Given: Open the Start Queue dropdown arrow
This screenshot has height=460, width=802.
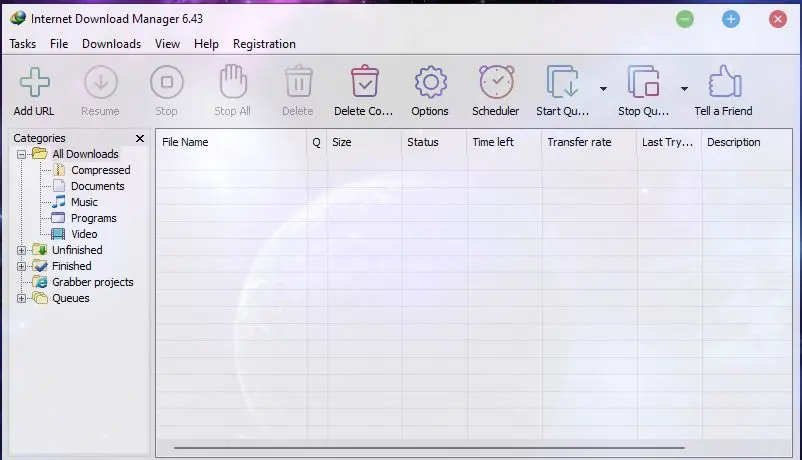Looking at the screenshot, I should (x=604, y=89).
